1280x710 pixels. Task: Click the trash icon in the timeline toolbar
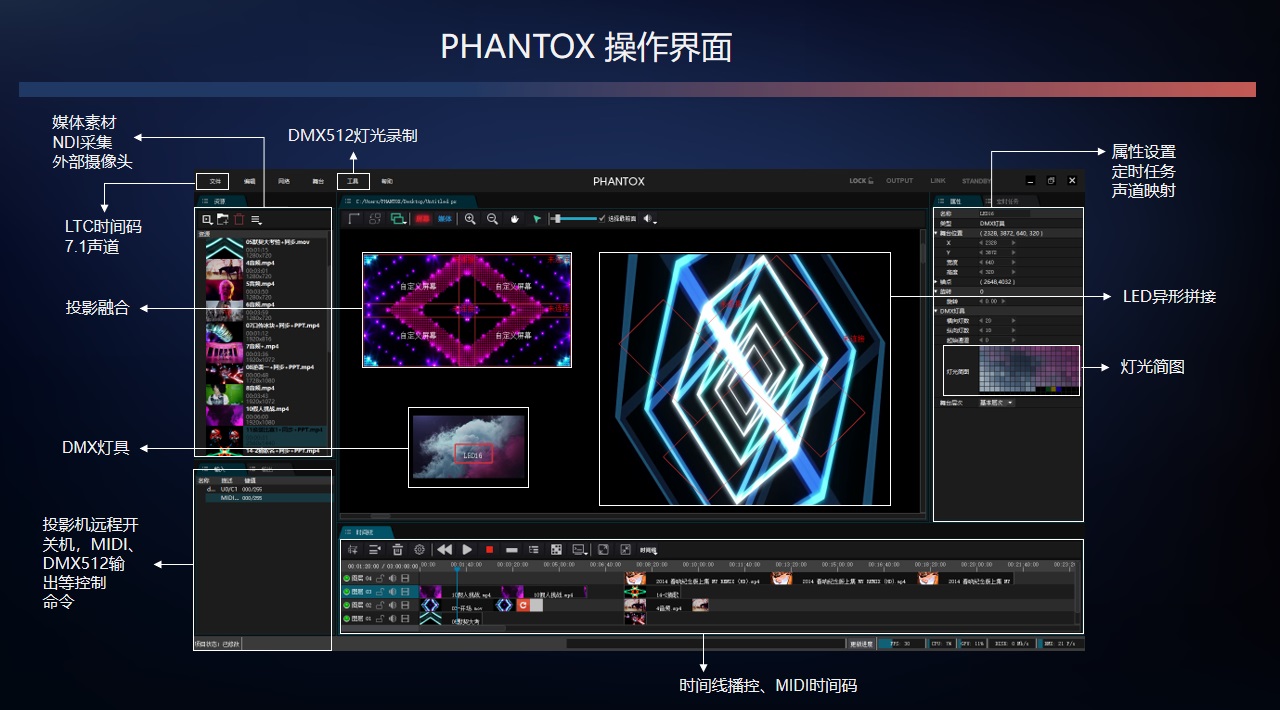397,549
